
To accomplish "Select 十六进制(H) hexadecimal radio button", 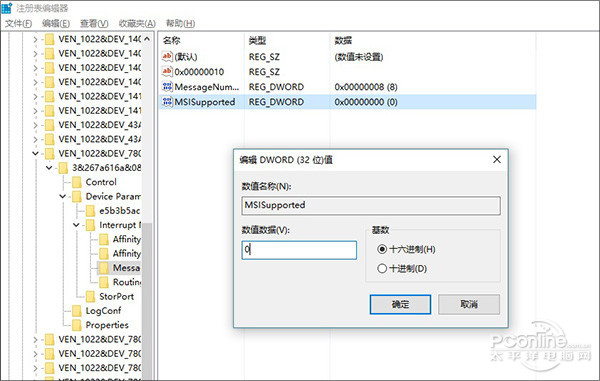I will [x=382, y=249].
